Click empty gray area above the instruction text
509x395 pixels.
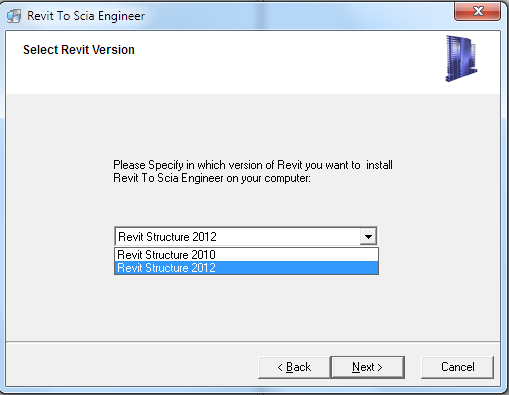pyautogui.click(x=253, y=127)
